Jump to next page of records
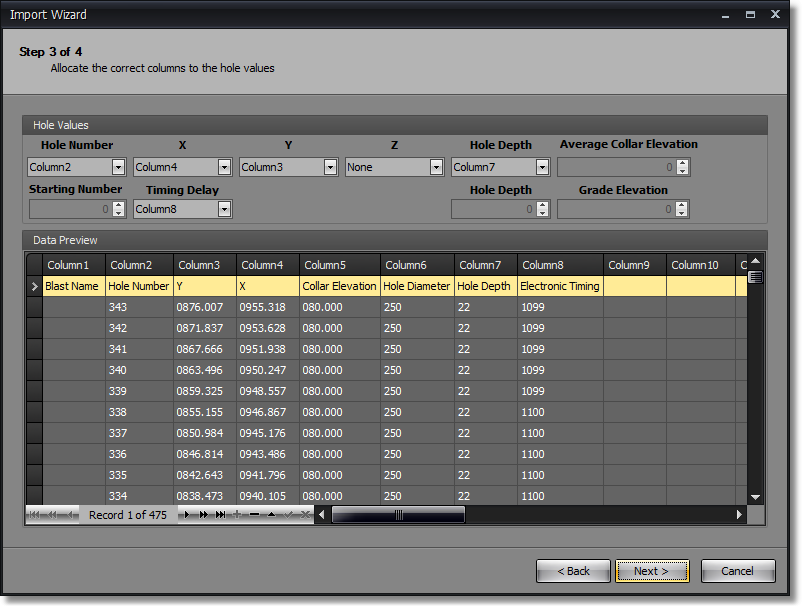Image resolution: width=802 pixels, height=608 pixels. pos(204,515)
